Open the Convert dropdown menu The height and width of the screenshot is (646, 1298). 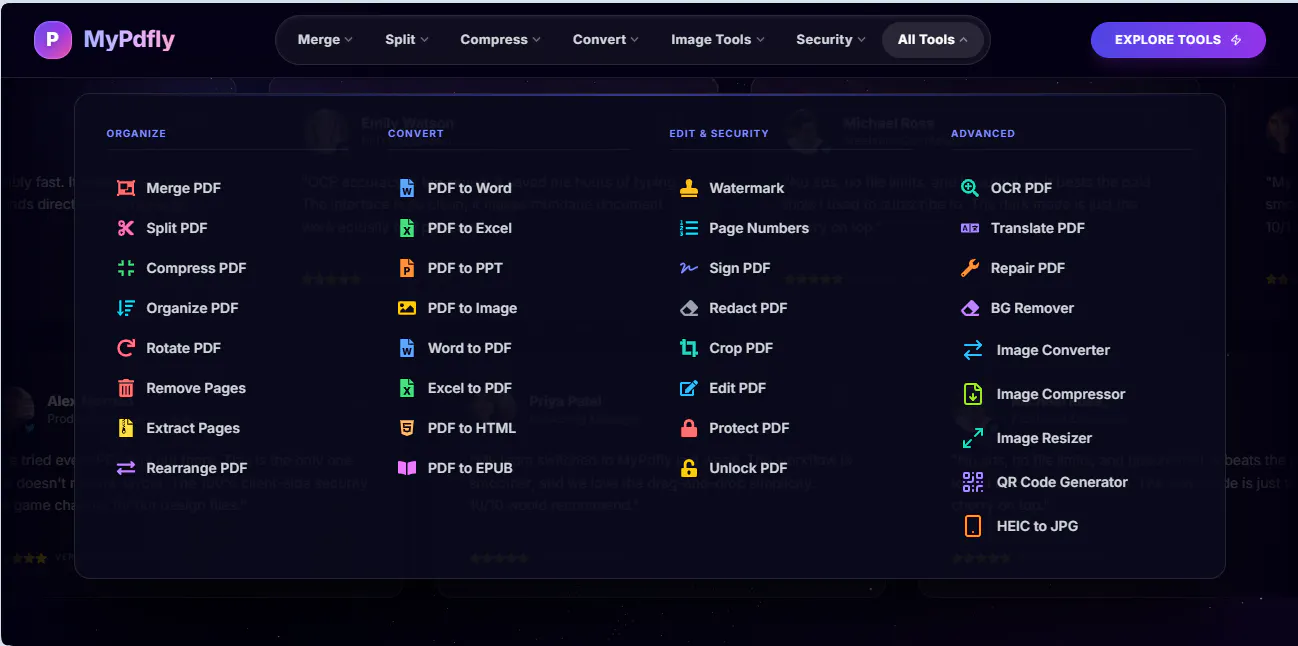pos(606,40)
